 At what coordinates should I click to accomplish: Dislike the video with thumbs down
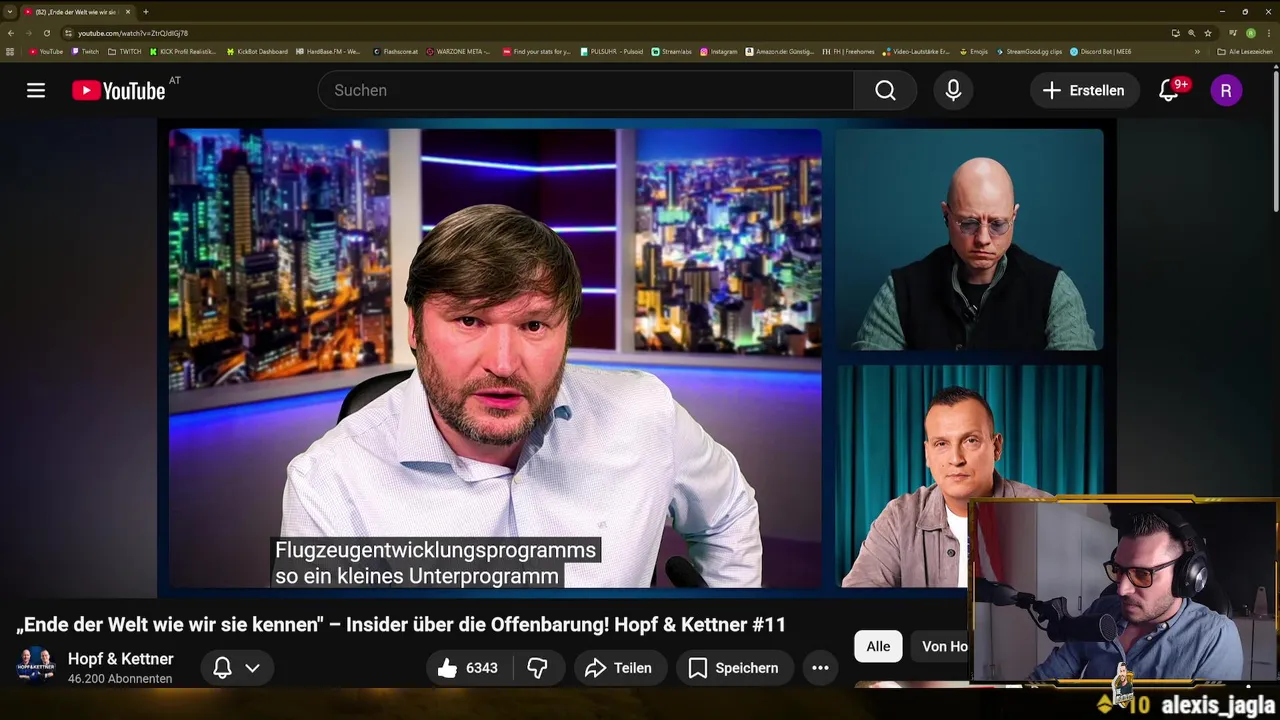pos(538,668)
